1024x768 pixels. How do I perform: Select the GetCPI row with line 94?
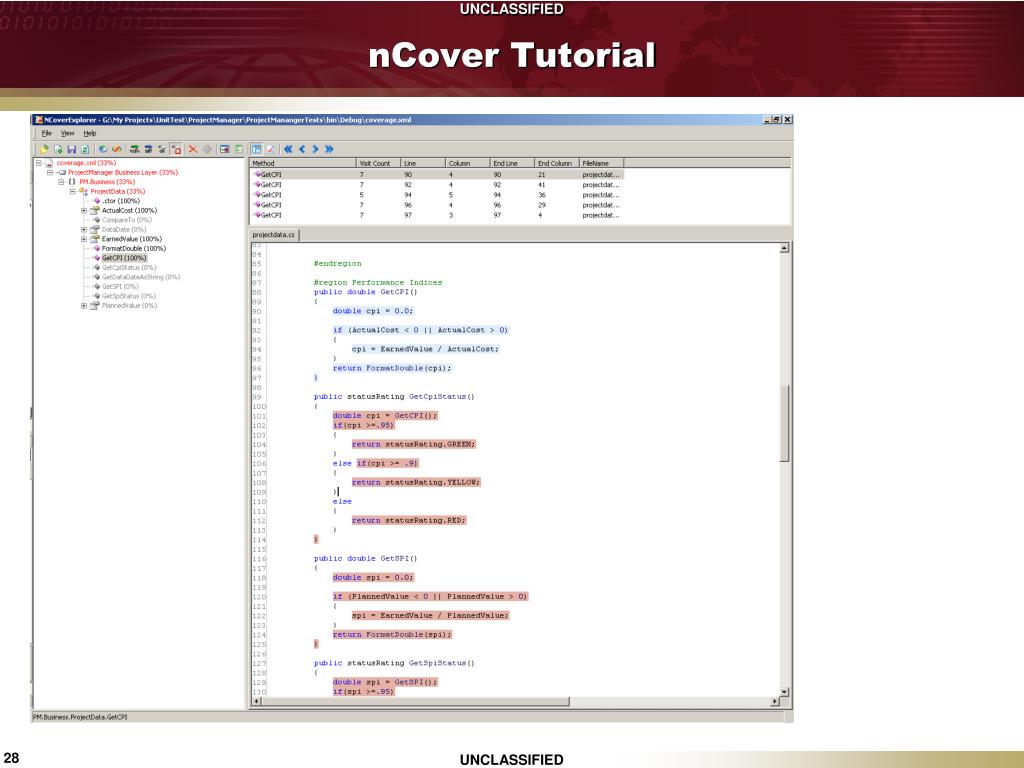[437, 195]
